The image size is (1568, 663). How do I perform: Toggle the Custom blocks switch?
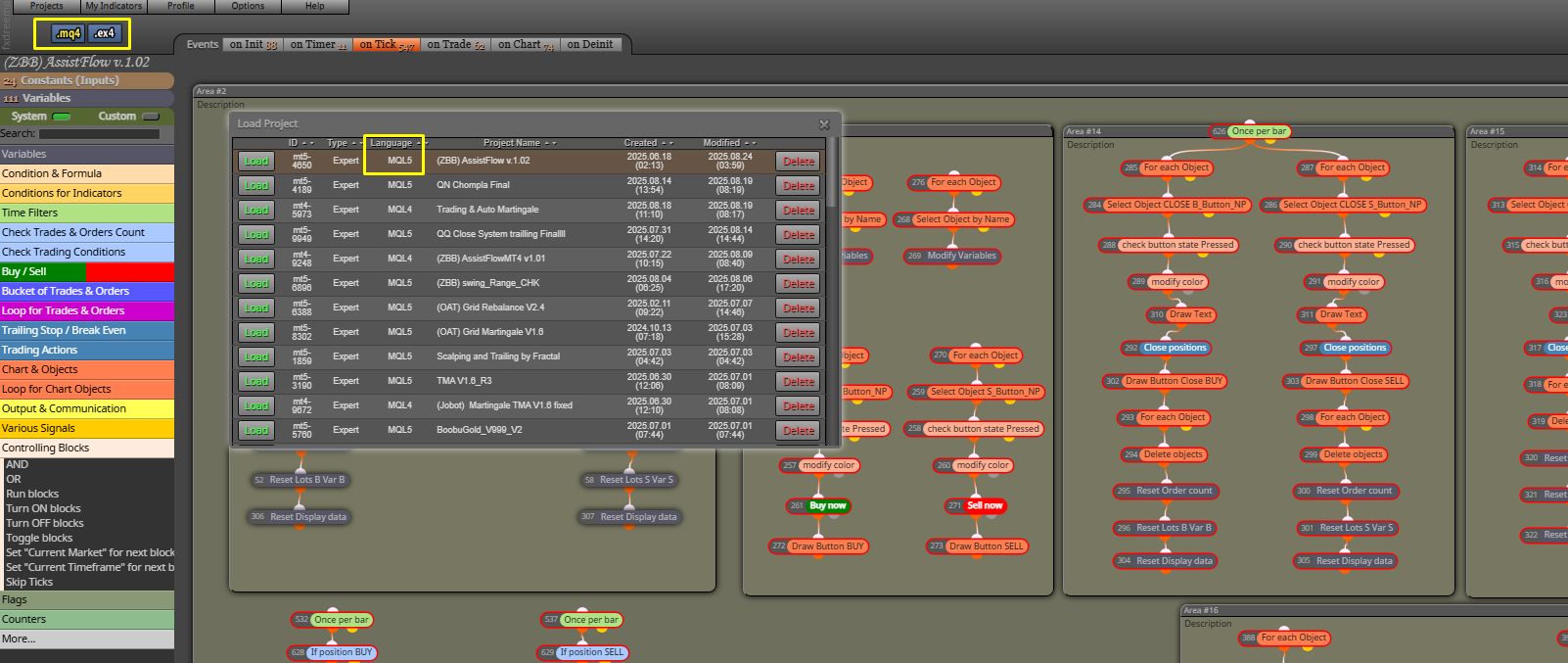point(151,117)
